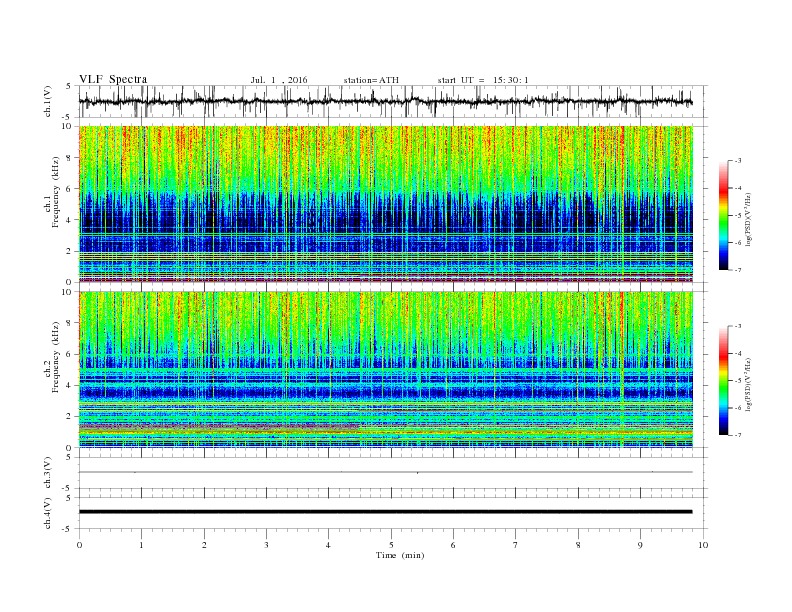Click the ch.2 "Frequency (kHz)" axis label

[x=56, y=357]
